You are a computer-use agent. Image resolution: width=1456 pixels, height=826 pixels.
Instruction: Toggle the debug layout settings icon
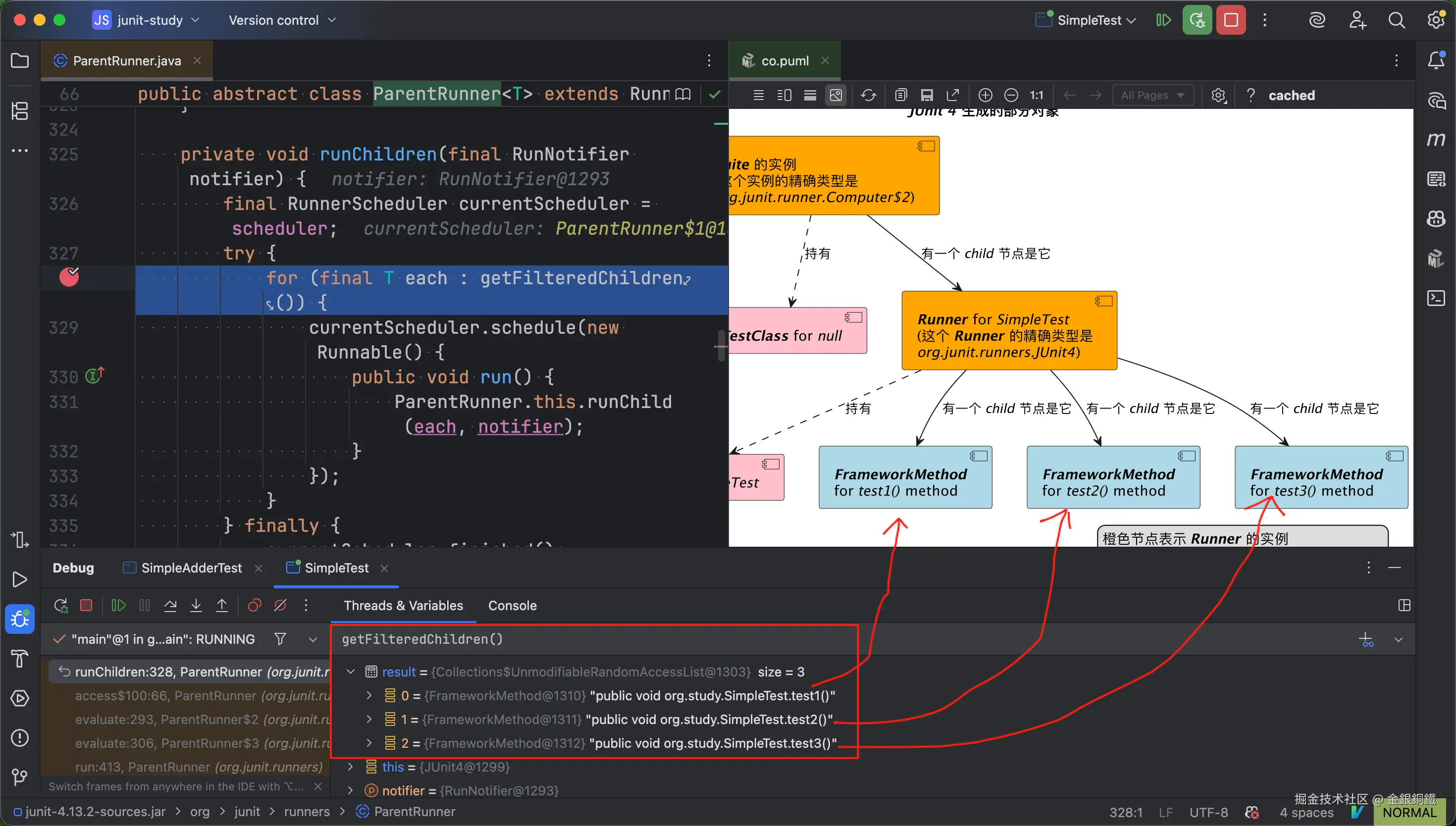click(1404, 605)
